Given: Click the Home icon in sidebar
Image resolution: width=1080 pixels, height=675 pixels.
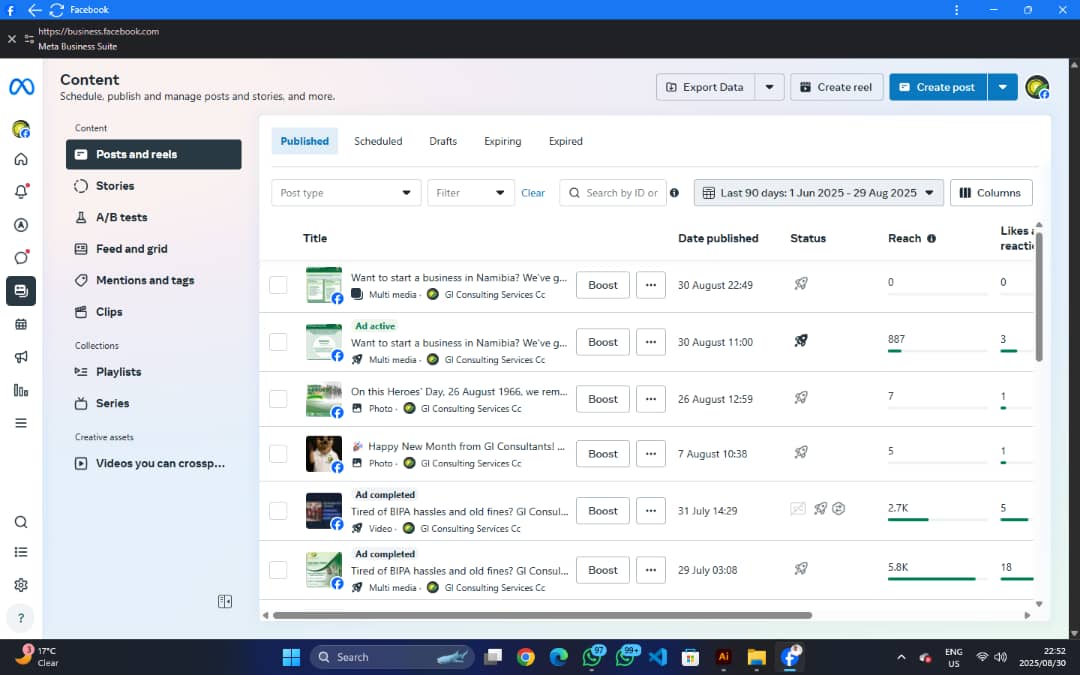Looking at the screenshot, I should 21,159.
